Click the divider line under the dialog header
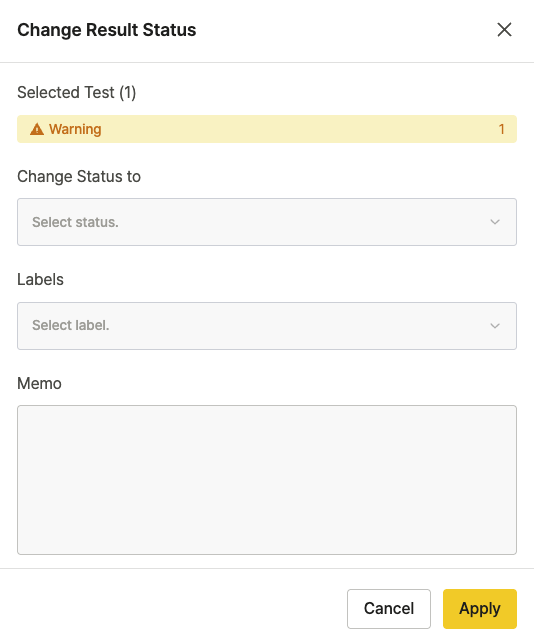 (267, 62)
